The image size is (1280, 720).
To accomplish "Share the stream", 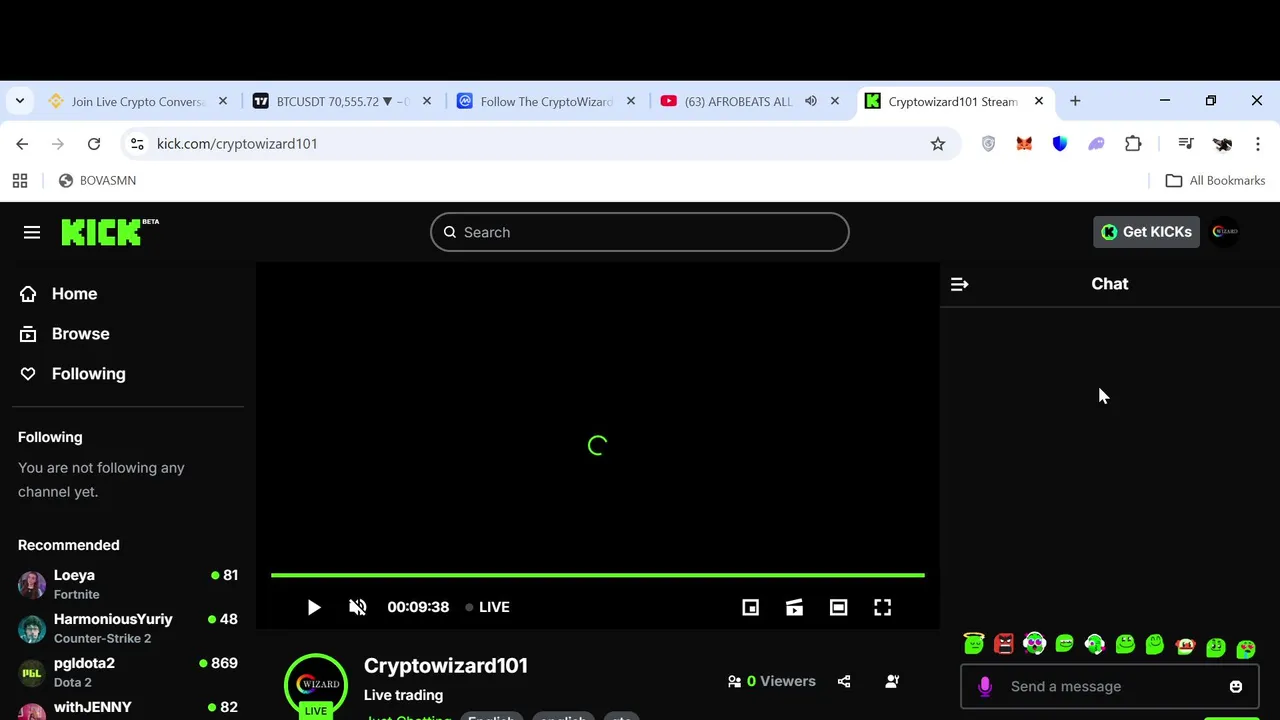I will point(844,681).
